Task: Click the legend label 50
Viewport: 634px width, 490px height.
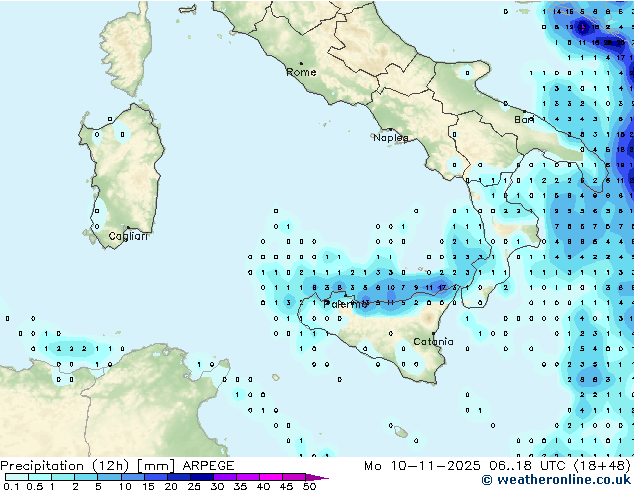Action: [309, 486]
